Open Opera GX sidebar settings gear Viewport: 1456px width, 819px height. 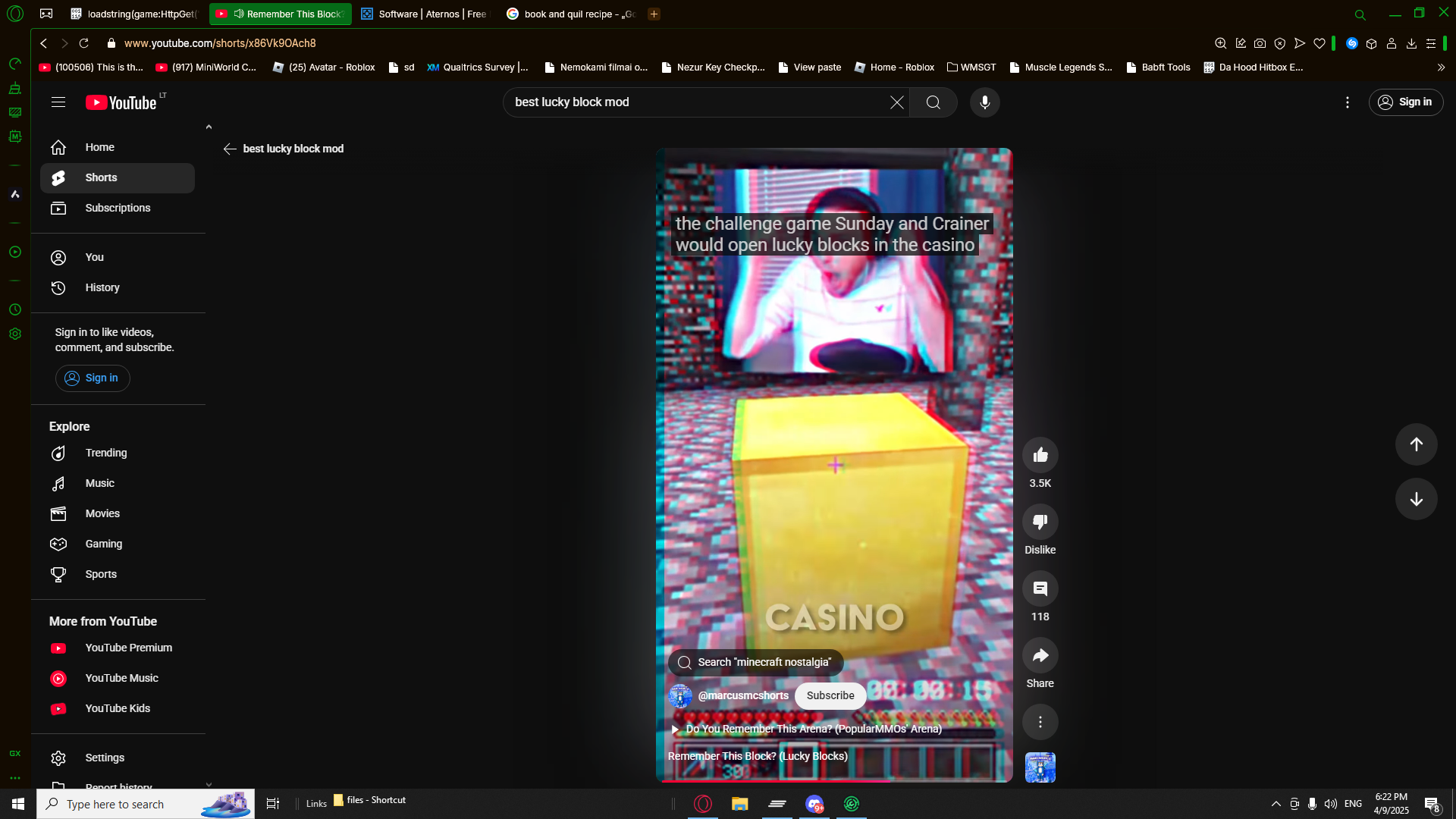(15, 334)
